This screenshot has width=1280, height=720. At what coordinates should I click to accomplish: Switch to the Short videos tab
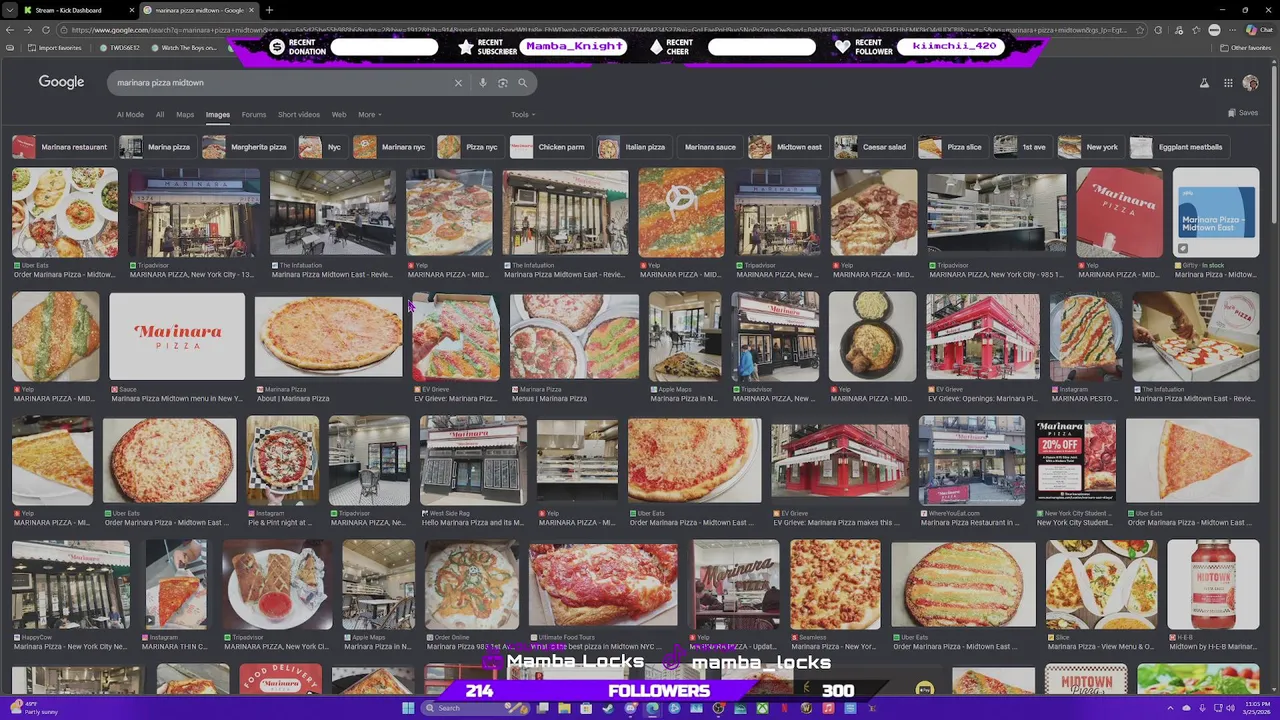[299, 115]
